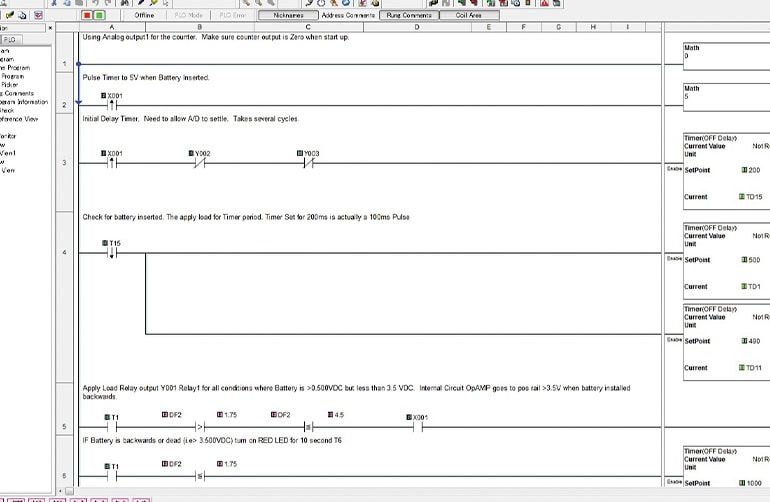The height and width of the screenshot is (502, 770).
Task: Select the X001 rising-edge contact in rung 2
Action: 112,104
